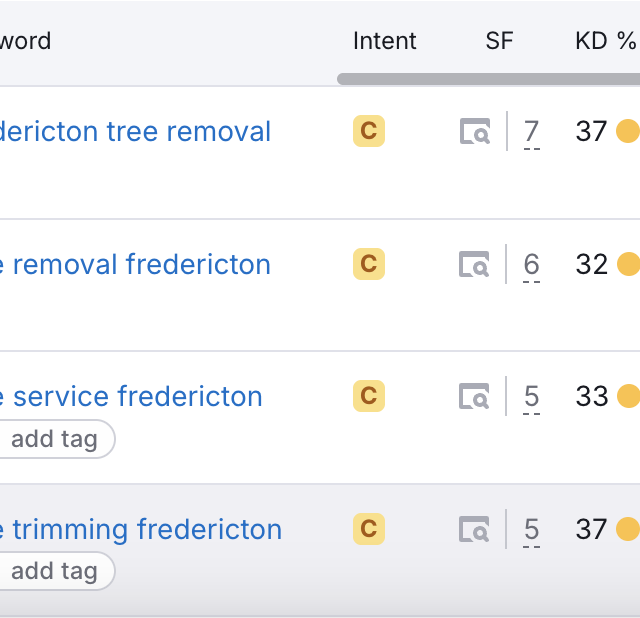Click SERP features count 7
This screenshot has width=640, height=618.
[x=531, y=132]
